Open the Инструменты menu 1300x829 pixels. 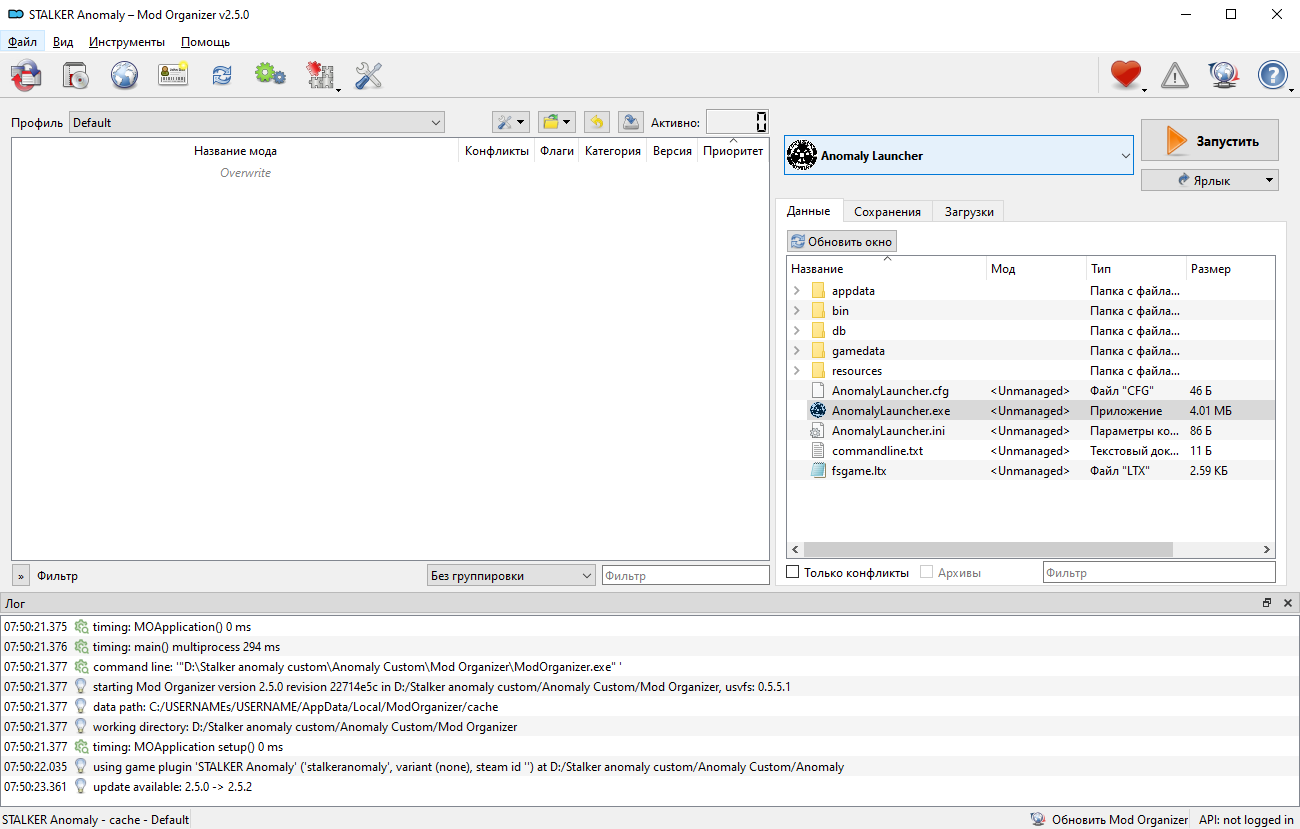tap(126, 42)
